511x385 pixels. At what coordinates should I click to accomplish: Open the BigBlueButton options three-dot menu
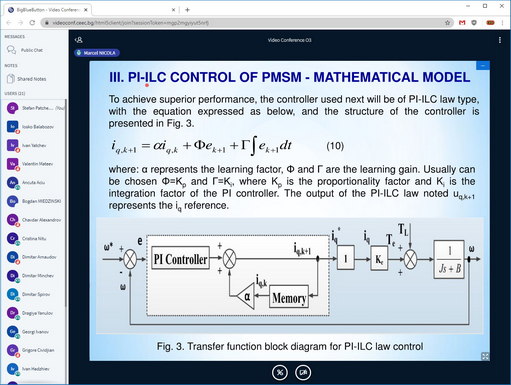tap(500, 40)
